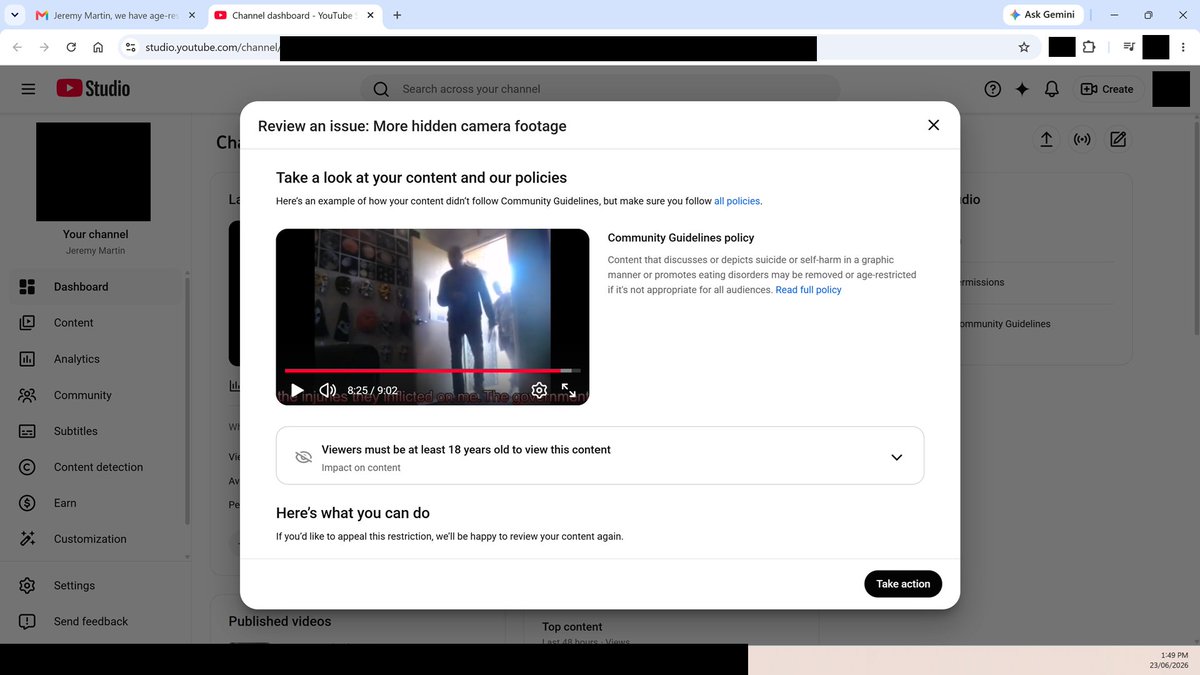Click the video time readout '8:25 / 9:02'

click(x=372, y=391)
